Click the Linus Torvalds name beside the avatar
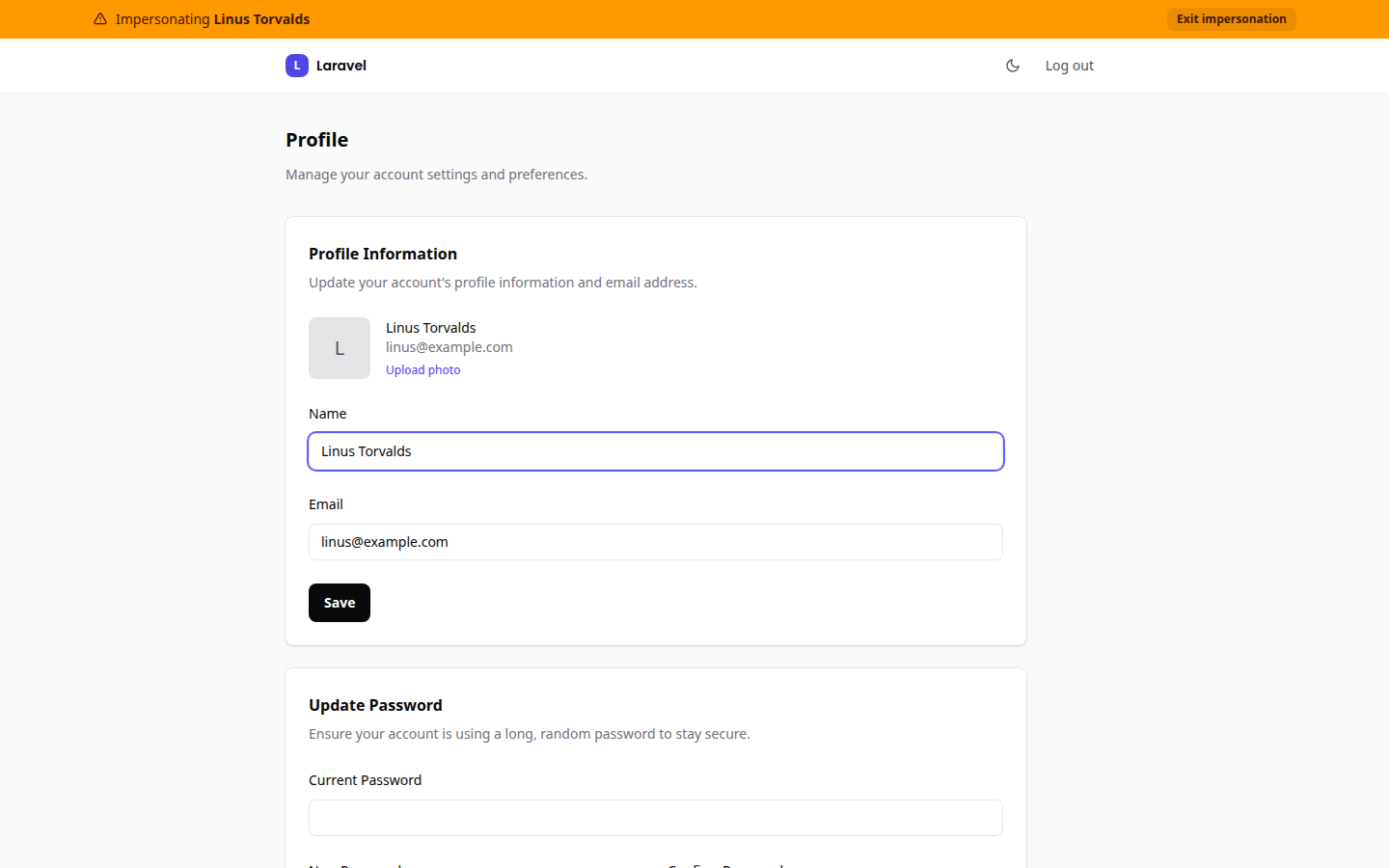This screenshot has height=868, width=1389. point(431,328)
